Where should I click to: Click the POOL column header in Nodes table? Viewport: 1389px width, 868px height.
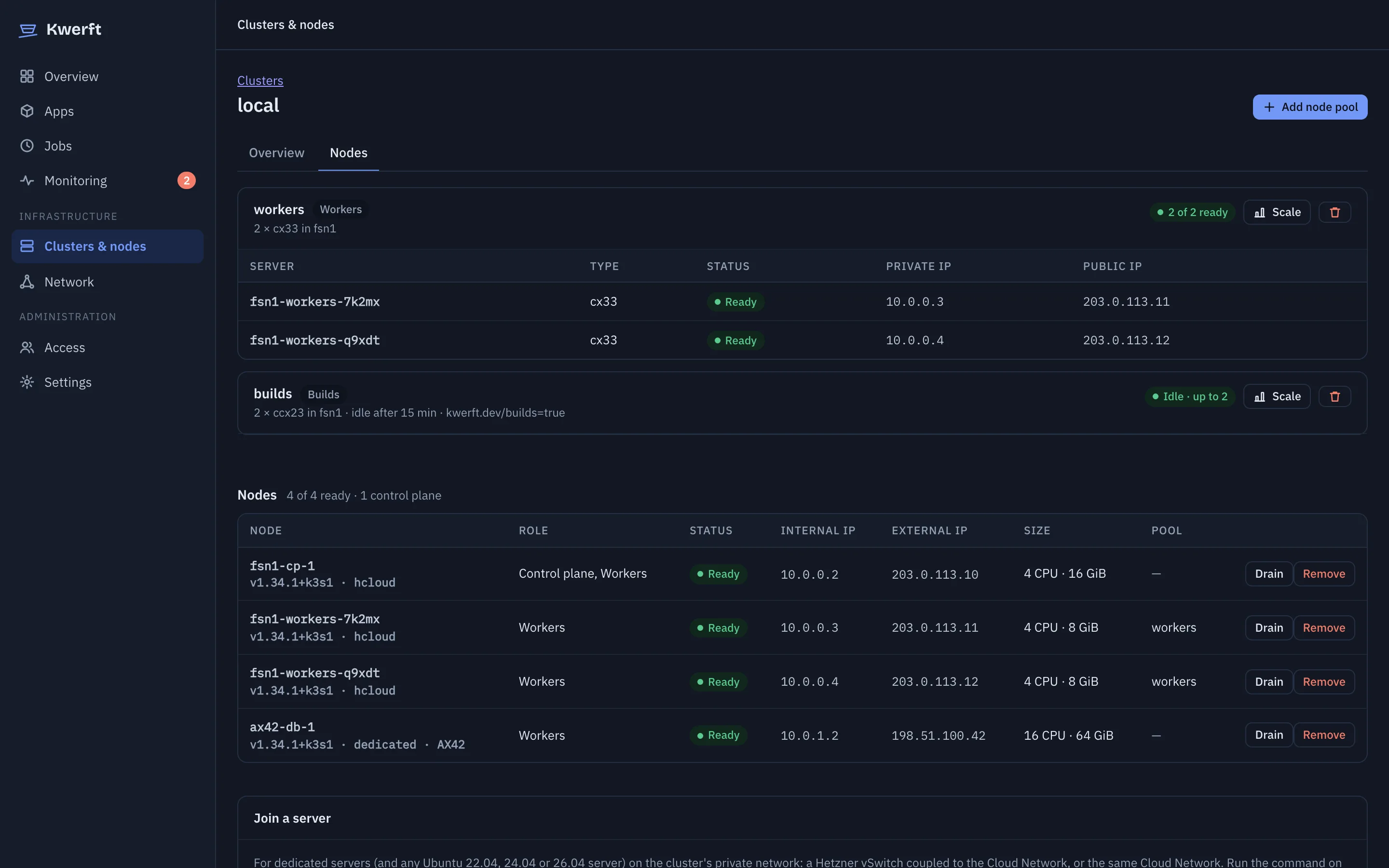[1166, 531]
